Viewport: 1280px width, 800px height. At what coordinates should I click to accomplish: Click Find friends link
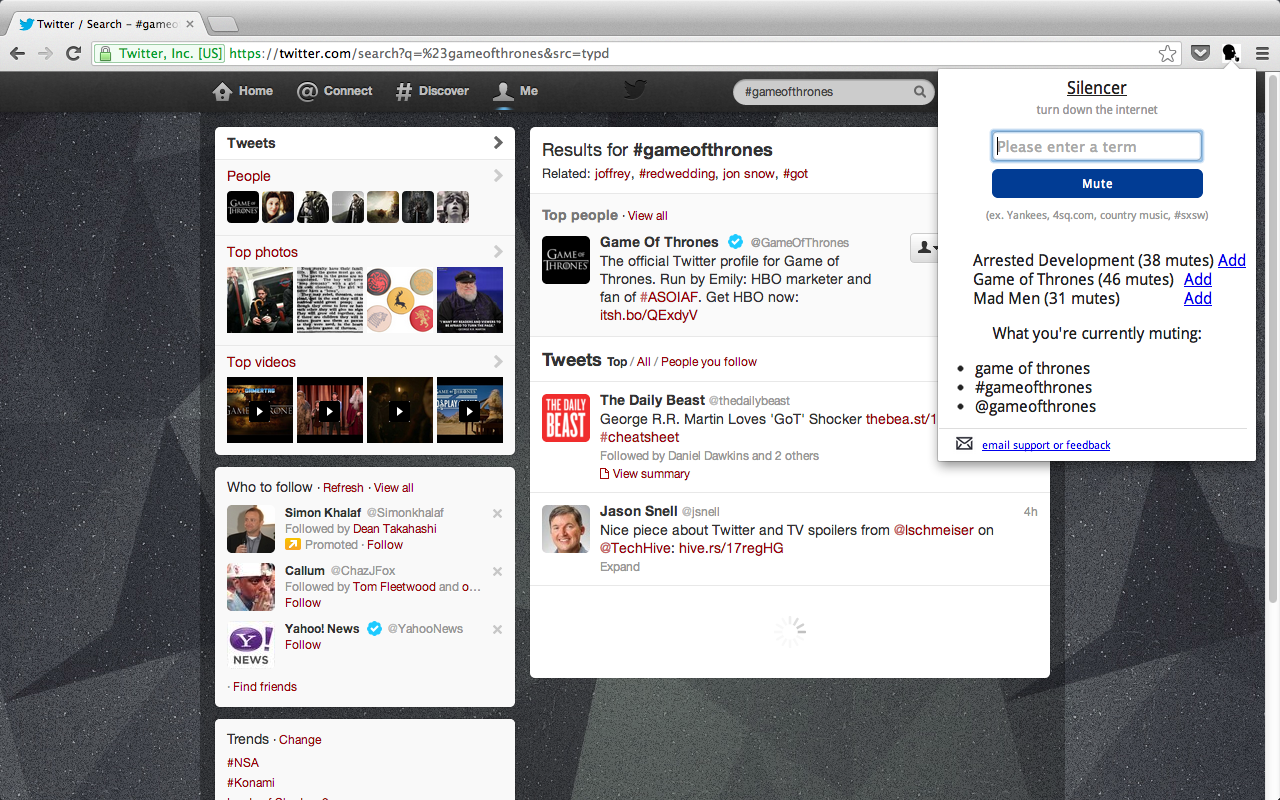tap(265, 687)
